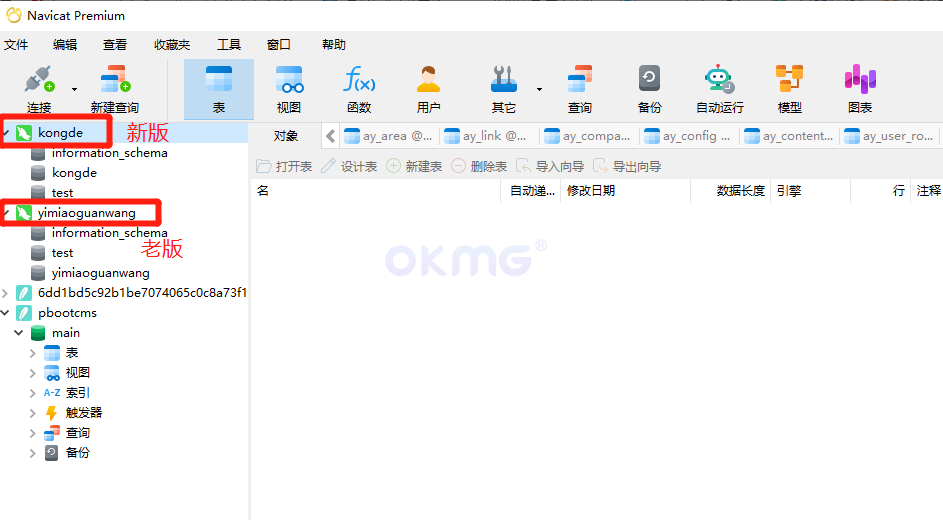Open the Model (模型) toolbar icon
The width and height of the screenshot is (943, 520).
pyautogui.click(x=789, y=79)
